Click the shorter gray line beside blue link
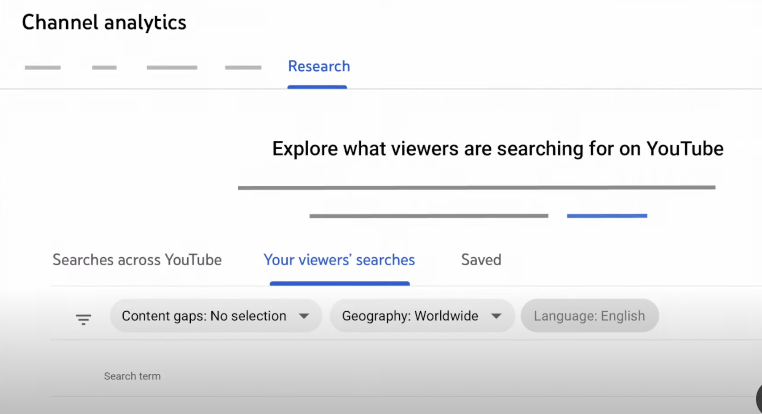Screen dimensions: 762x414 [x=429, y=215]
